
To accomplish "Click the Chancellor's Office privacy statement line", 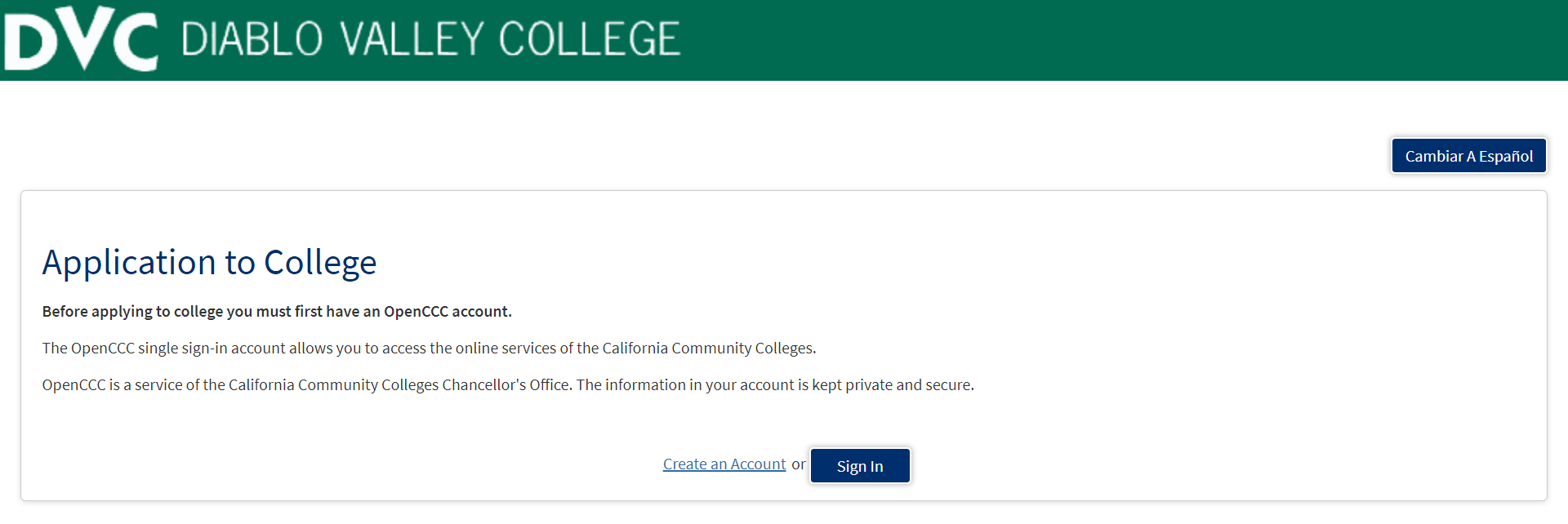I will [x=508, y=384].
